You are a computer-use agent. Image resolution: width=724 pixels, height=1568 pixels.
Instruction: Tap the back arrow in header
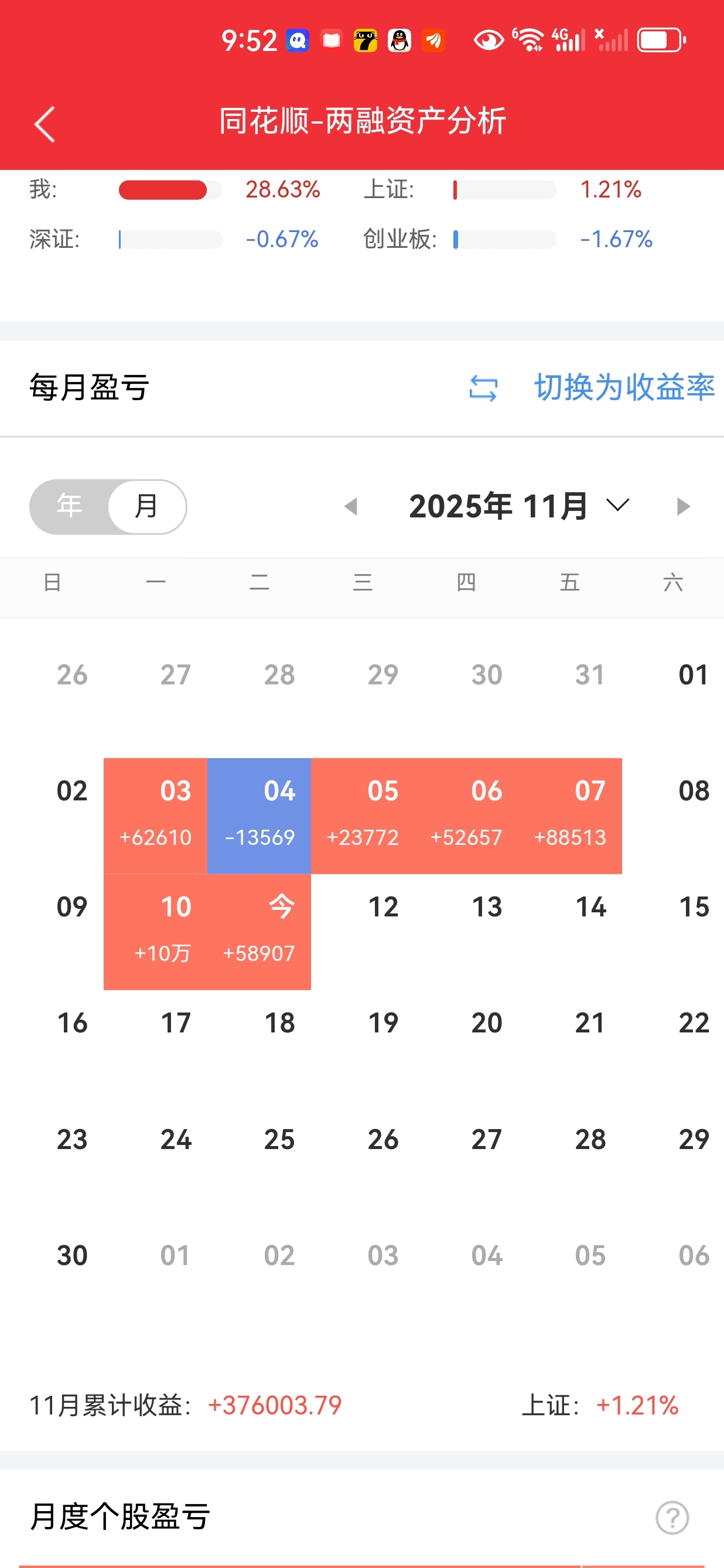45,124
